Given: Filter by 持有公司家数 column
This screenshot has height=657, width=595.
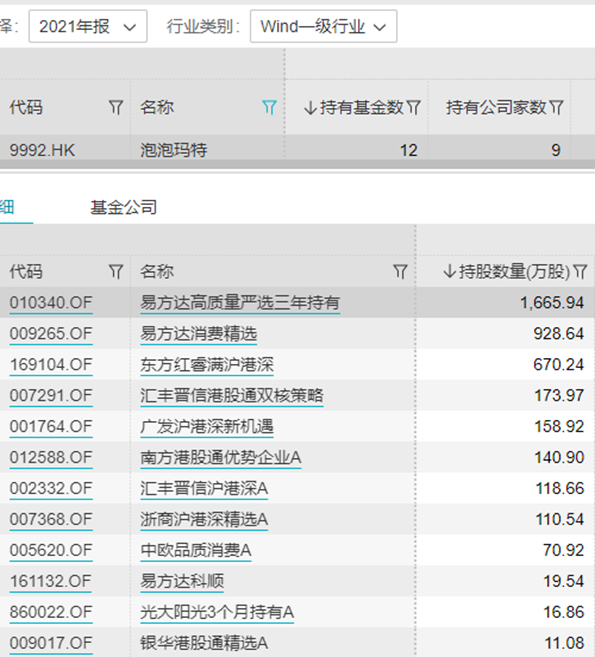Looking at the screenshot, I should point(556,108).
